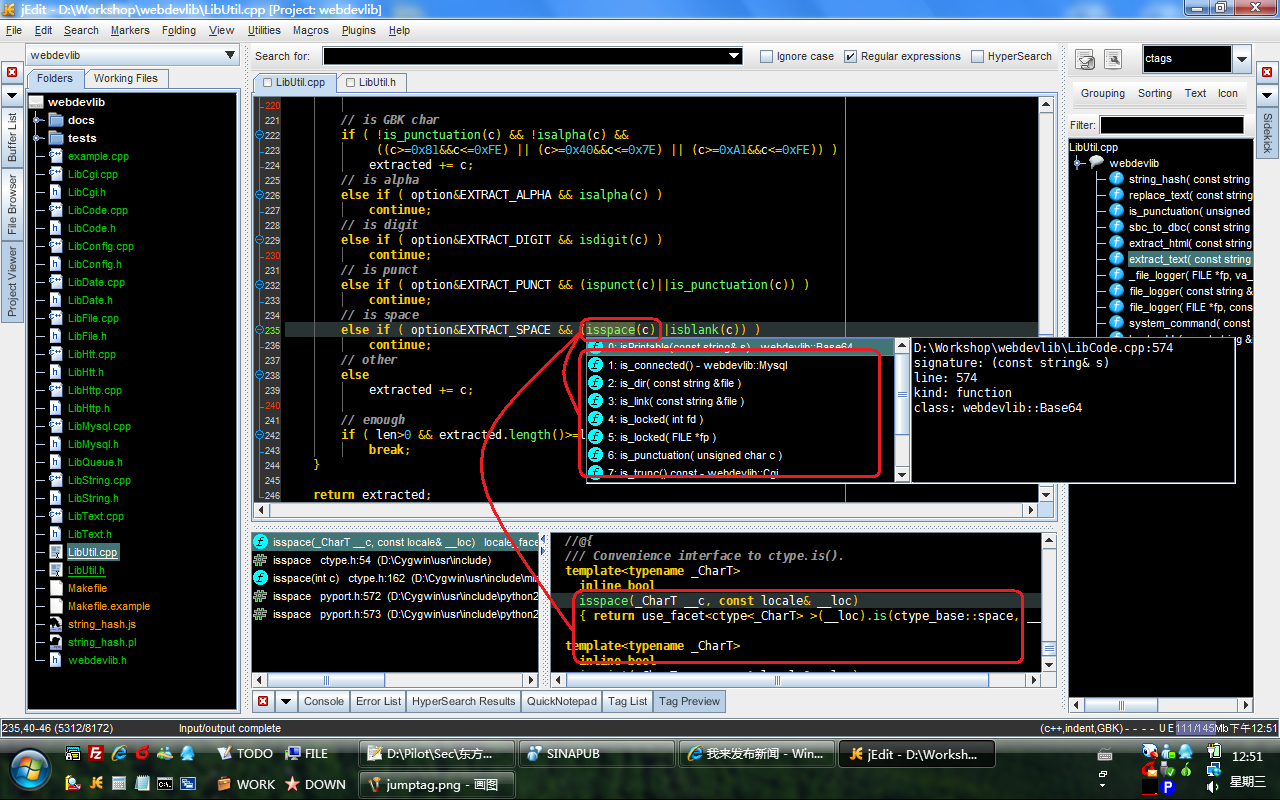Click the Sorting button in SideKick
Viewport: 1280px width, 800px height.
pyautogui.click(x=1155, y=93)
